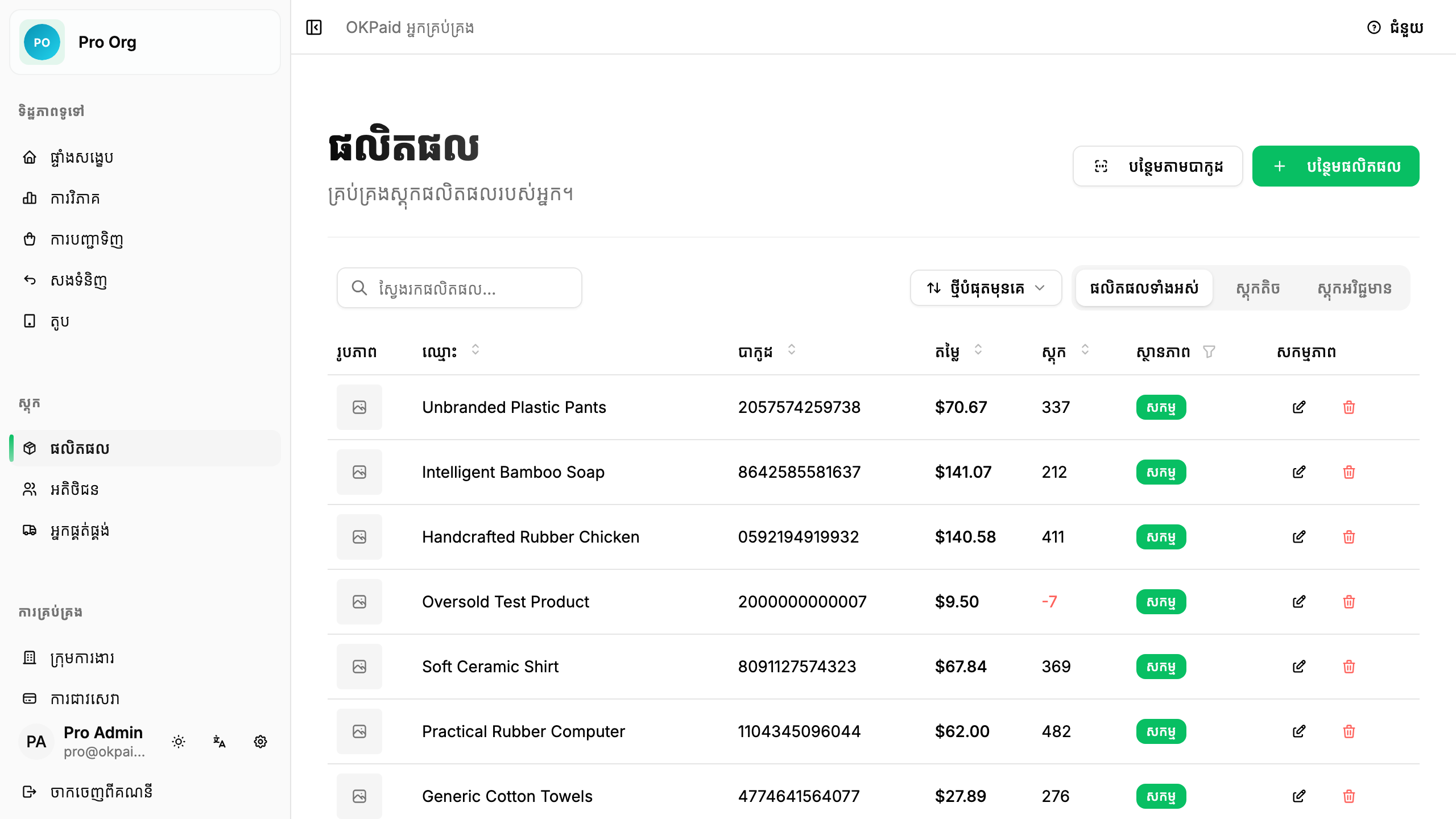The image size is (1456, 819).
Task: Open purchase orders bag item in sidebar
Action: click(145, 239)
